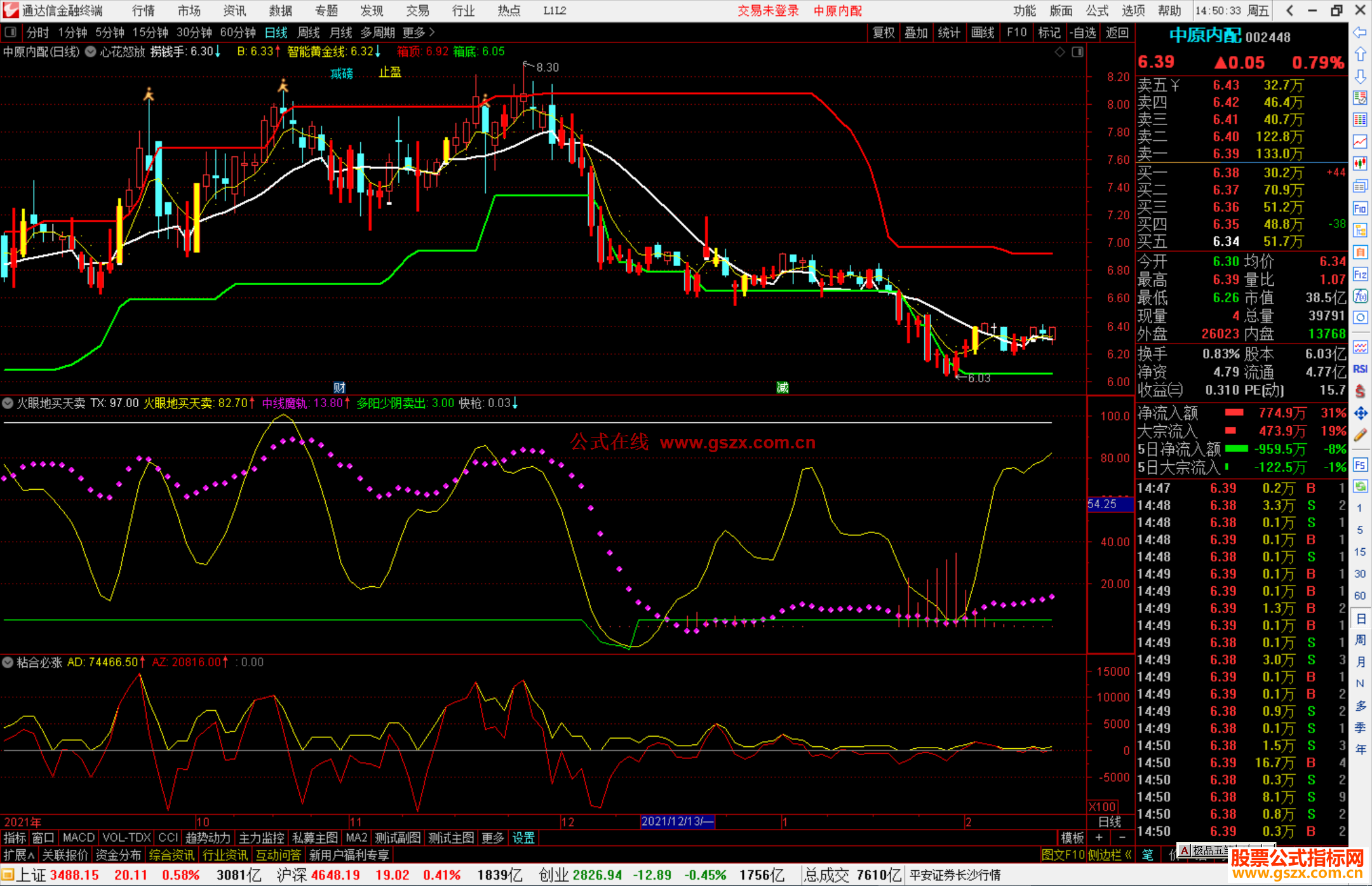Select the 笔 tick view tab
Viewport: 1372px width, 886px height.
point(1147,855)
